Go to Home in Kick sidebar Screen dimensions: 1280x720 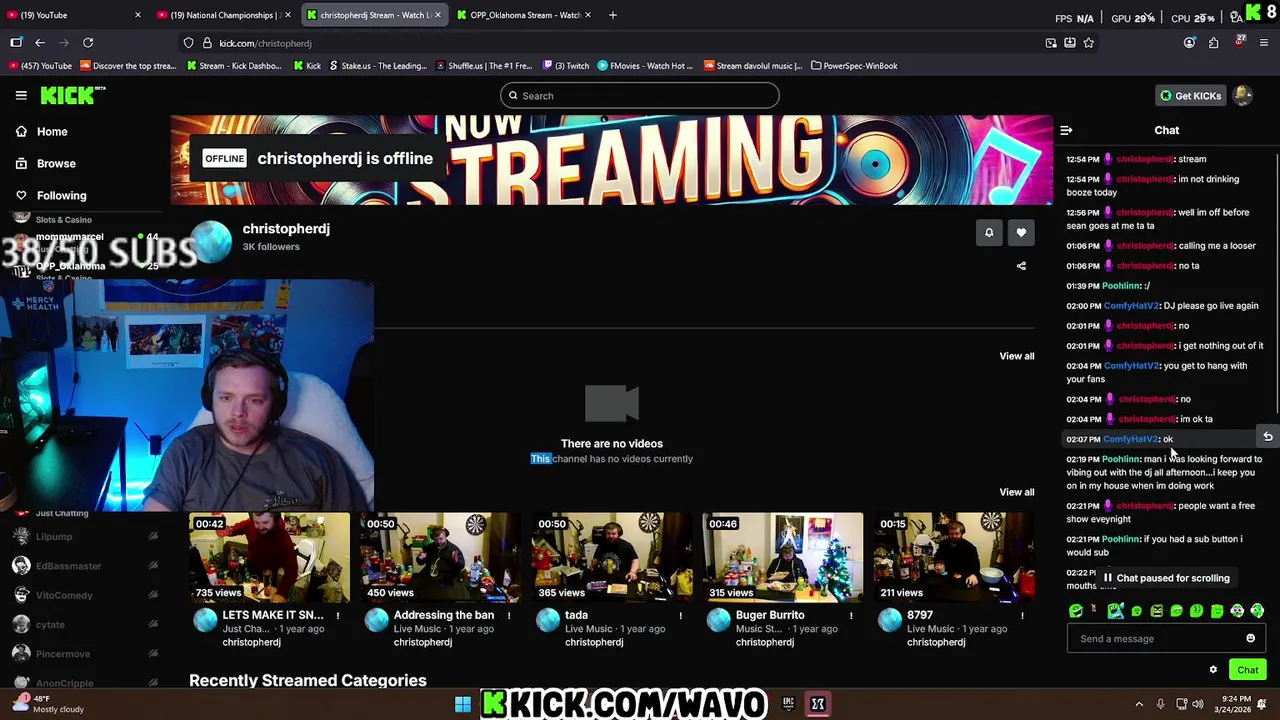coord(42,131)
